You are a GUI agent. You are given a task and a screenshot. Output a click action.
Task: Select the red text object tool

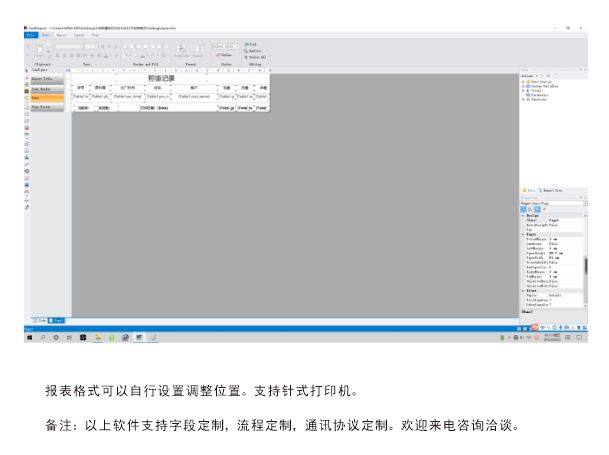click(27, 78)
